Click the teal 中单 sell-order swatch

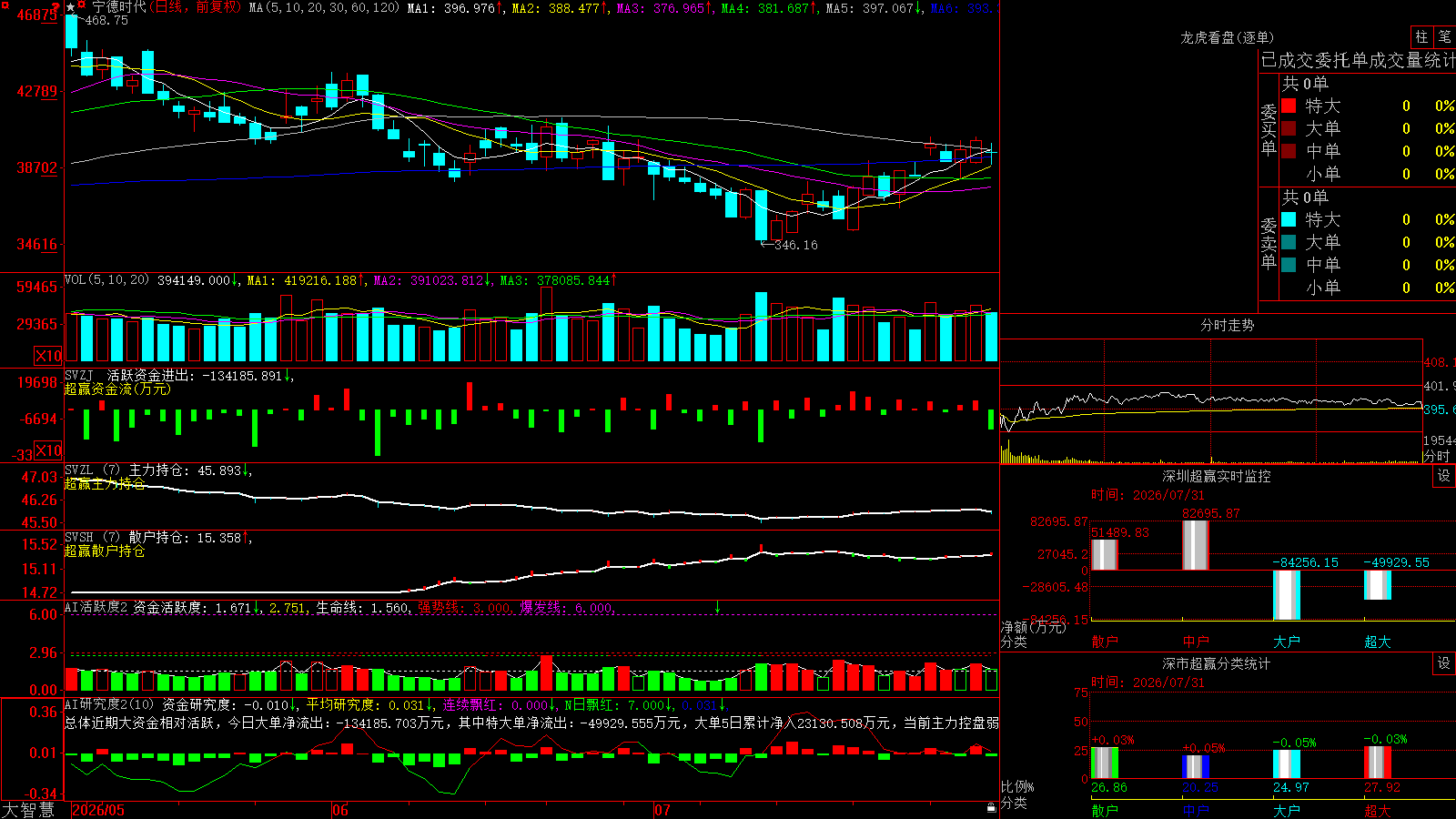[1289, 265]
